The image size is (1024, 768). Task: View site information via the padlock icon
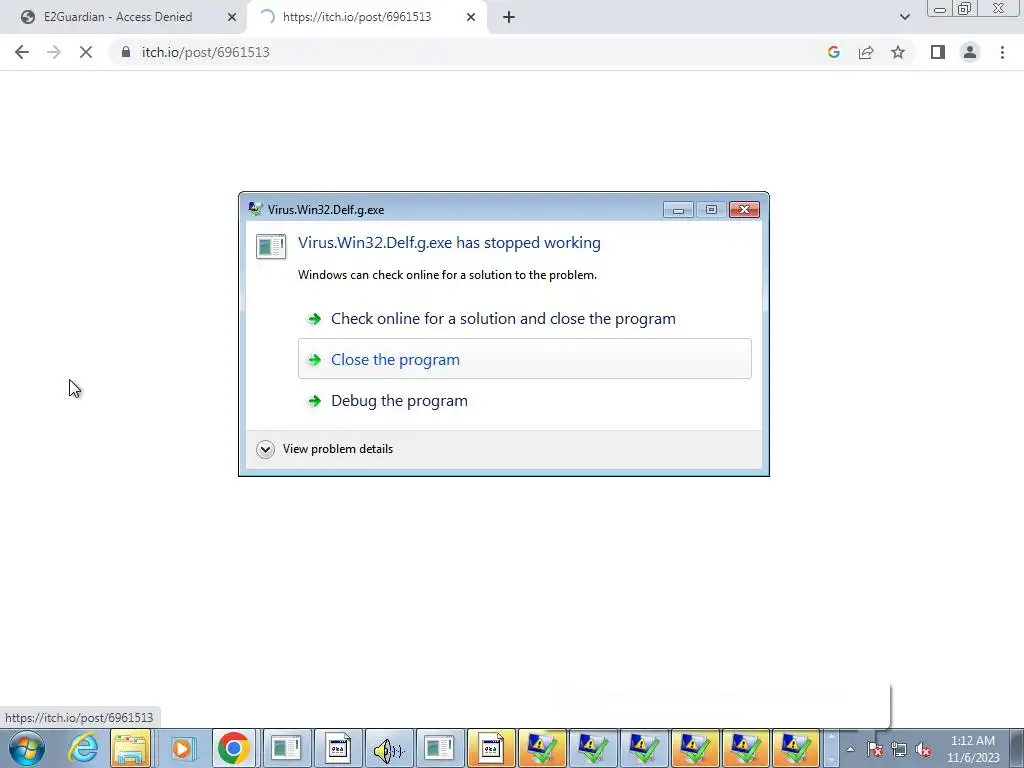[x=126, y=52]
